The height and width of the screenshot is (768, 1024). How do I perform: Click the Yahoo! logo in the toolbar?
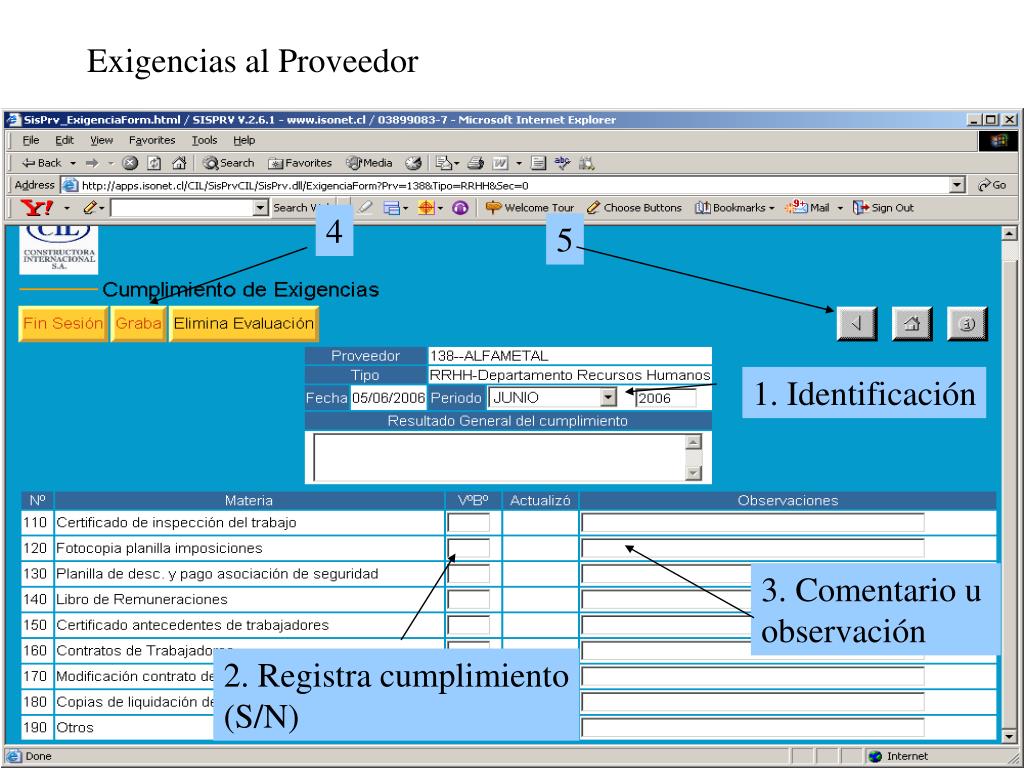coord(37,208)
